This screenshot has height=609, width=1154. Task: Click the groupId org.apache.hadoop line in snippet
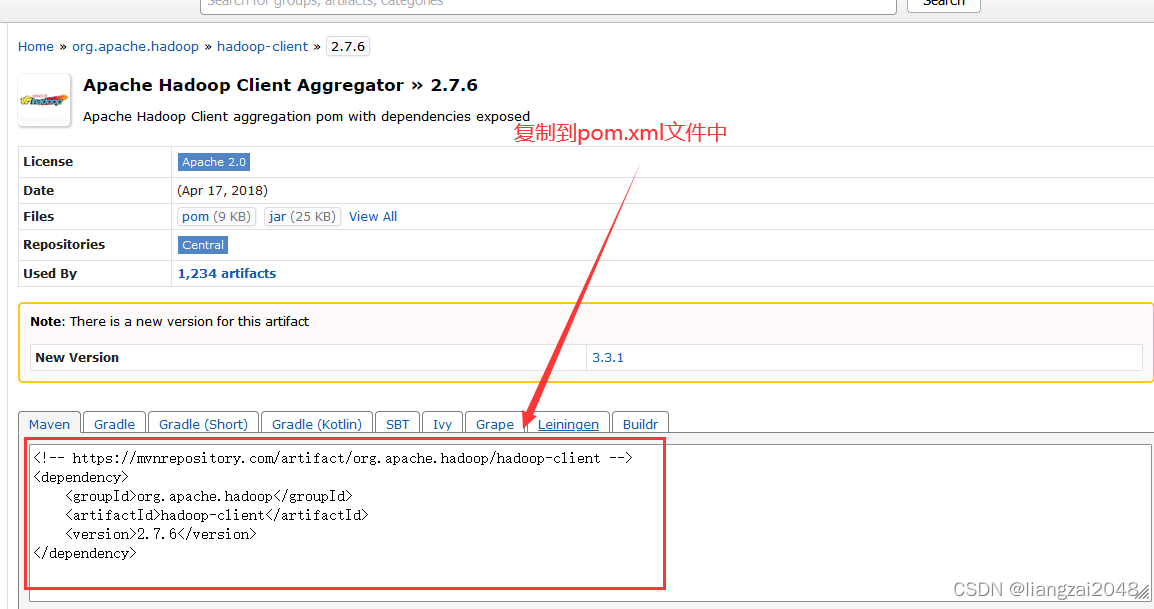click(x=208, y=496)
